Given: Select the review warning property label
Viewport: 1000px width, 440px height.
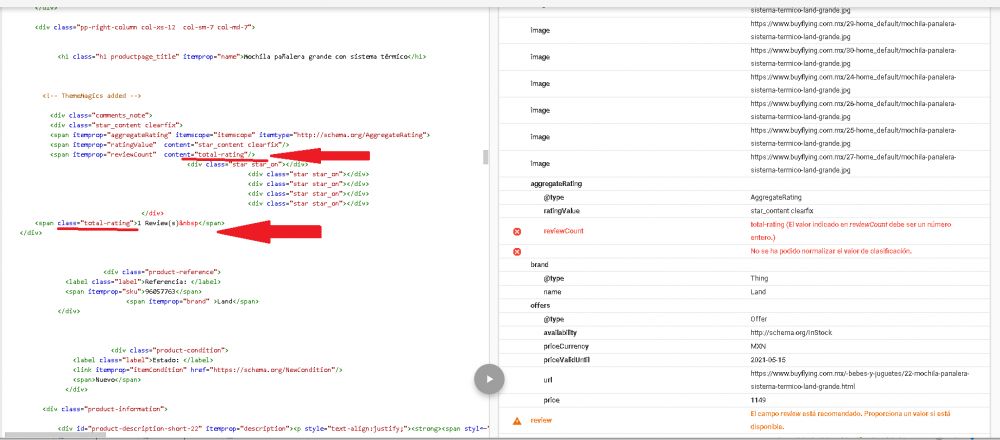Looking at the screenshot, I should (541, 421).
